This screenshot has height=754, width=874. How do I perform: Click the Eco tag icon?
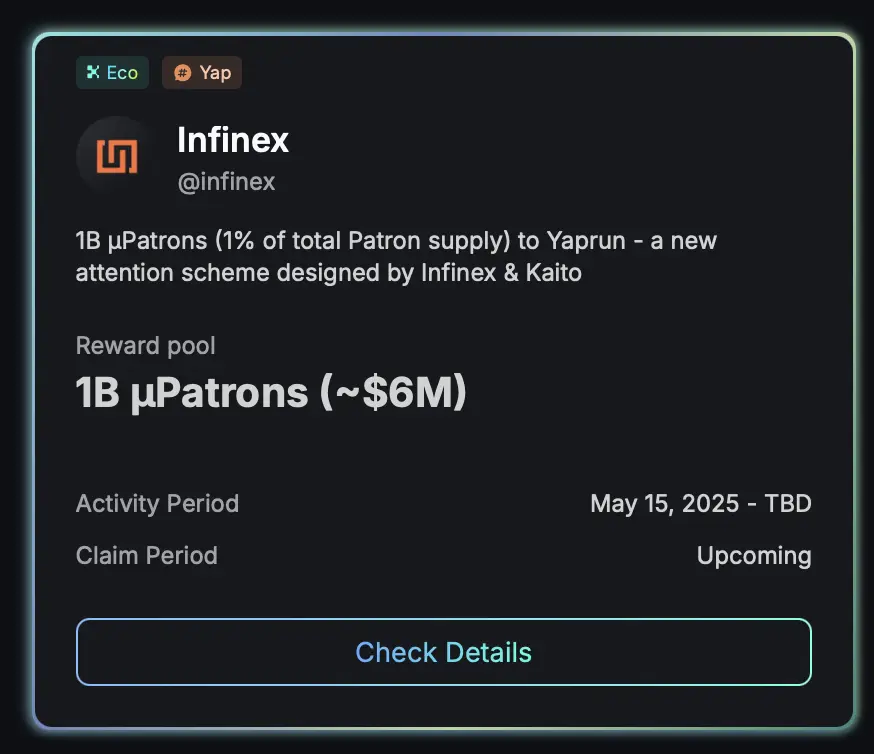click(x=93, y=72)
